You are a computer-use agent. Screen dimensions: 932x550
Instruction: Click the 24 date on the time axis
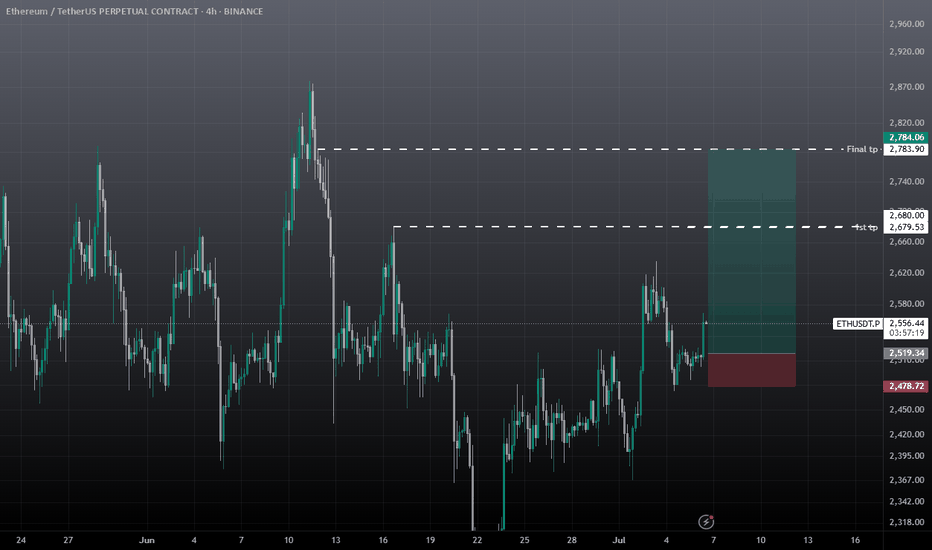(21, 540)
